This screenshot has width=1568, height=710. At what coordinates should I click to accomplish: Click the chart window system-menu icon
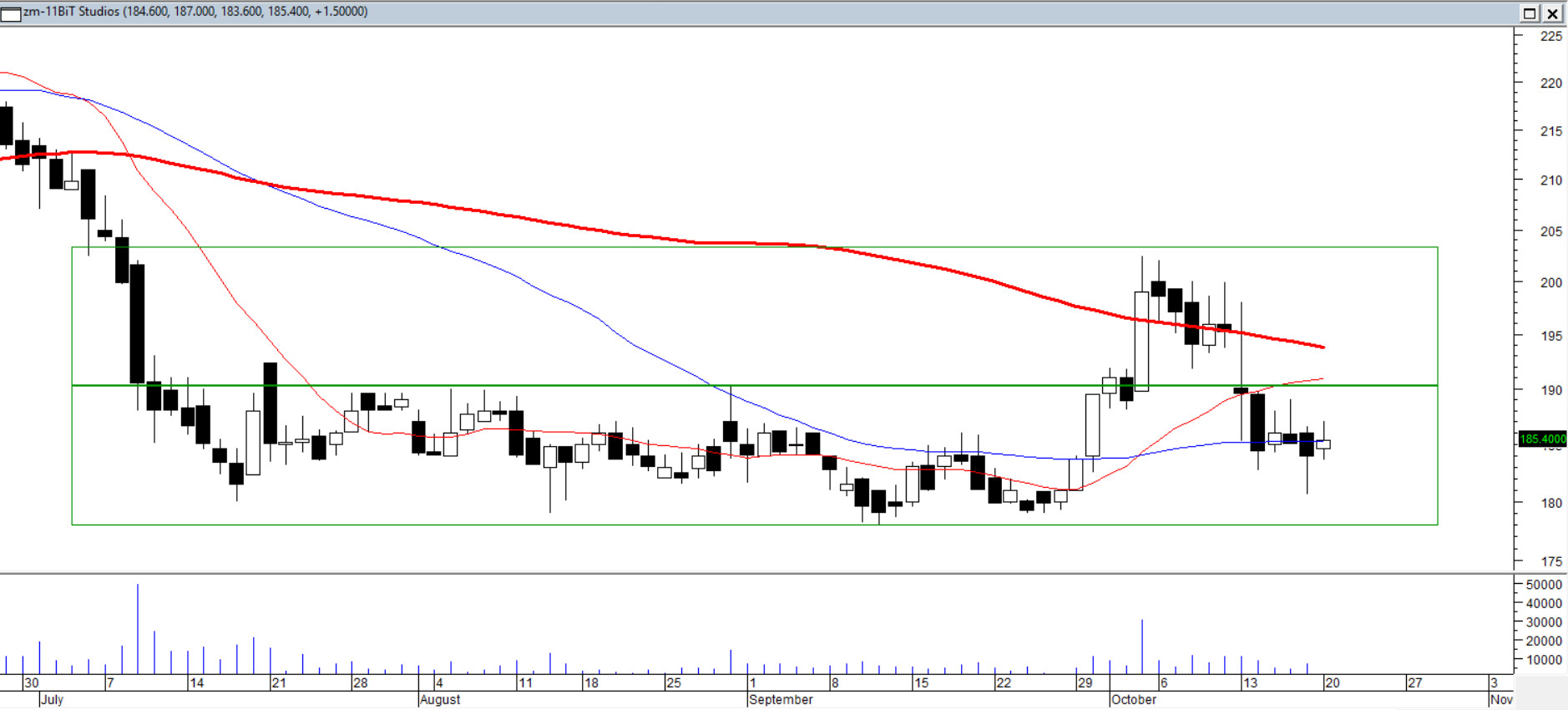11,13
